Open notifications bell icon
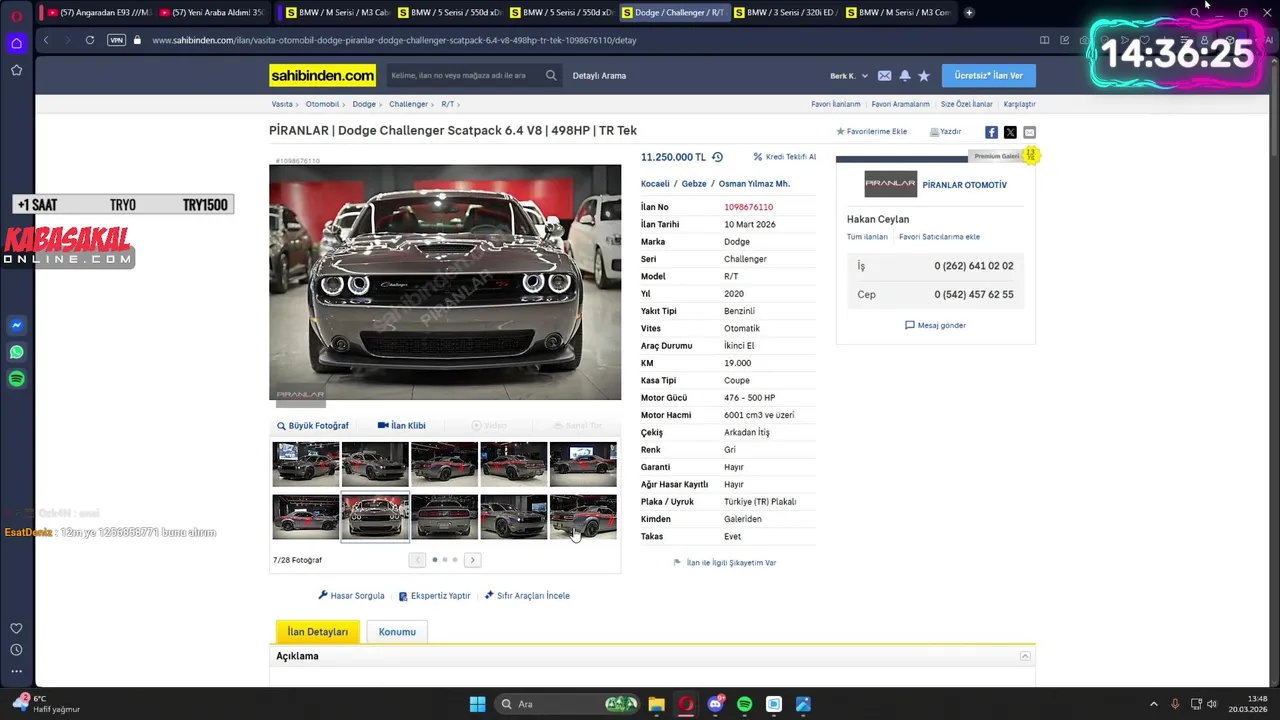 [905, 76]
